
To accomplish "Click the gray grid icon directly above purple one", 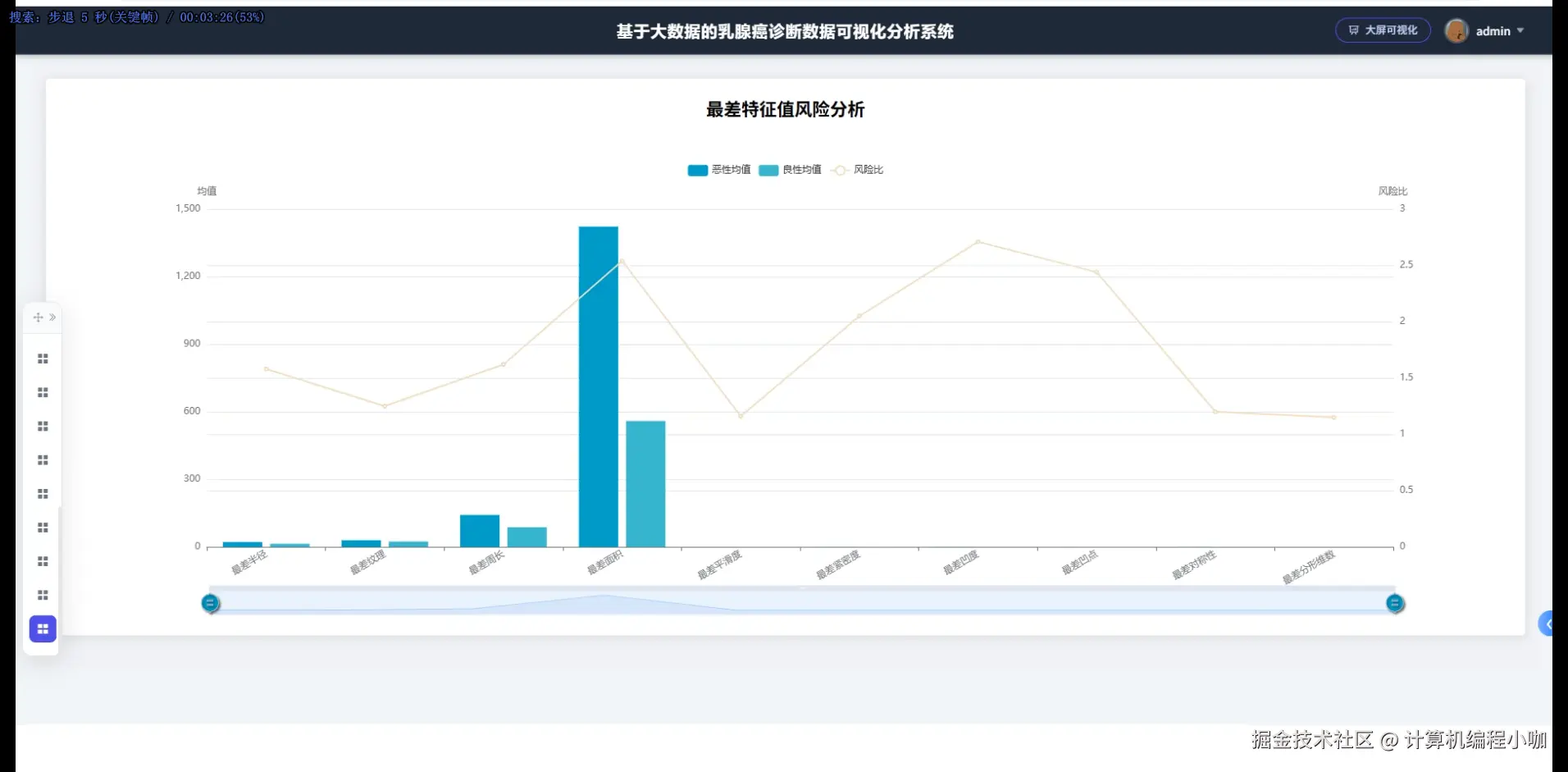I will click(43, 595).
